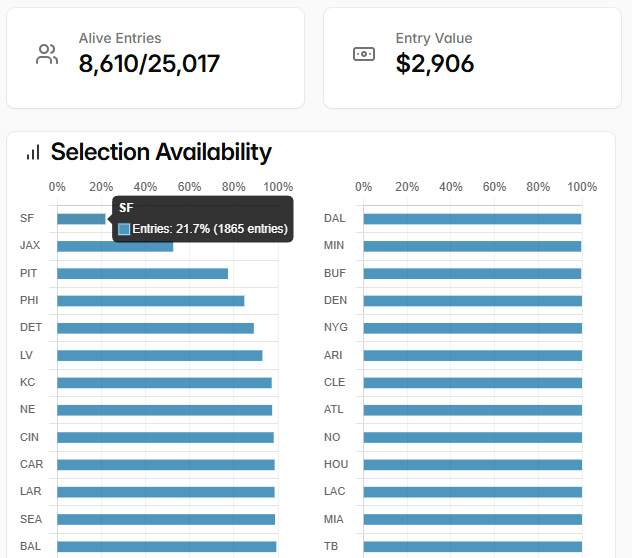
Task: Click the "NYG" team label
Action: coord(336,327)
